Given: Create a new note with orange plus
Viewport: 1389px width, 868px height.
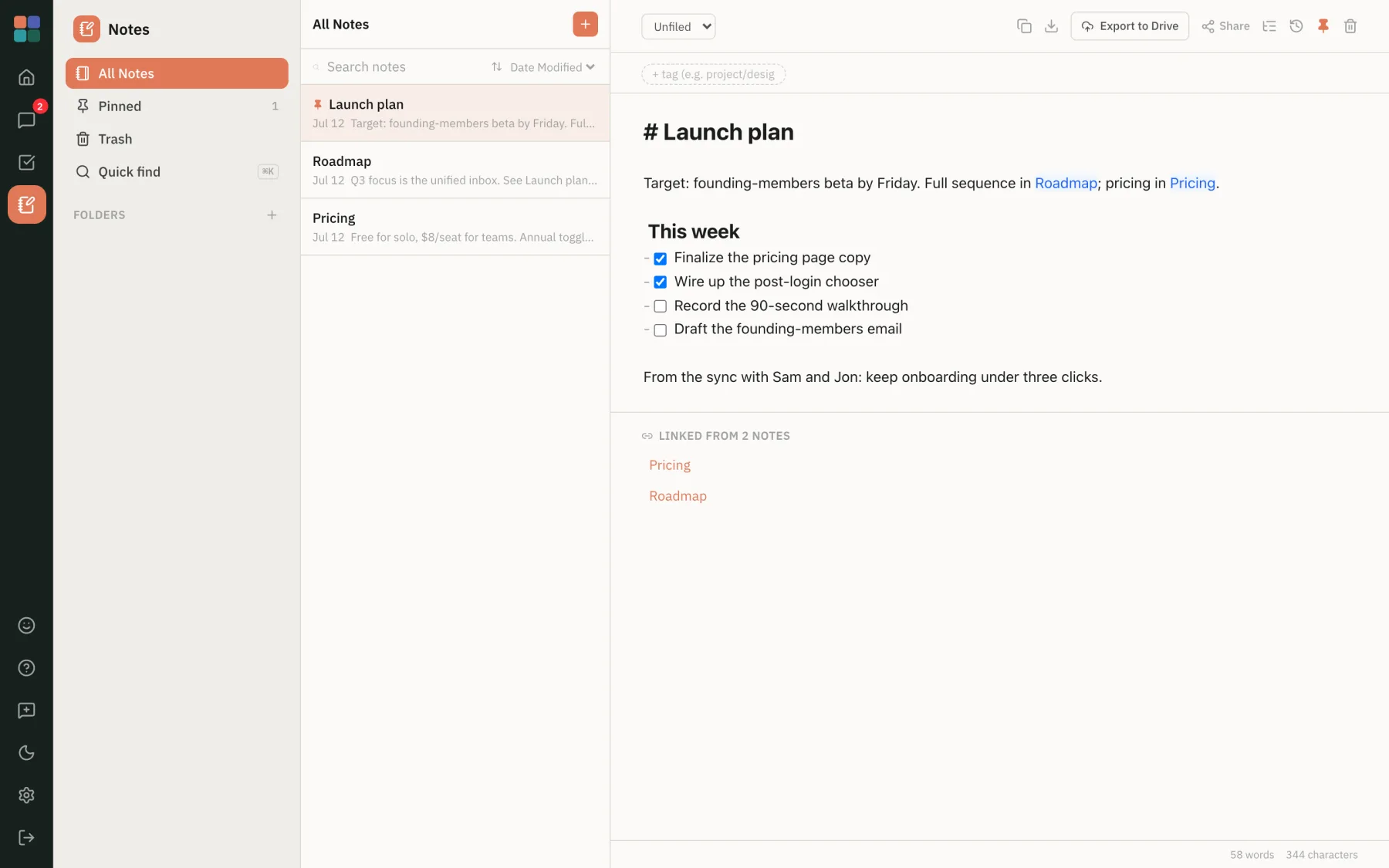Looking at the screenshot, I should coord(585,24).
